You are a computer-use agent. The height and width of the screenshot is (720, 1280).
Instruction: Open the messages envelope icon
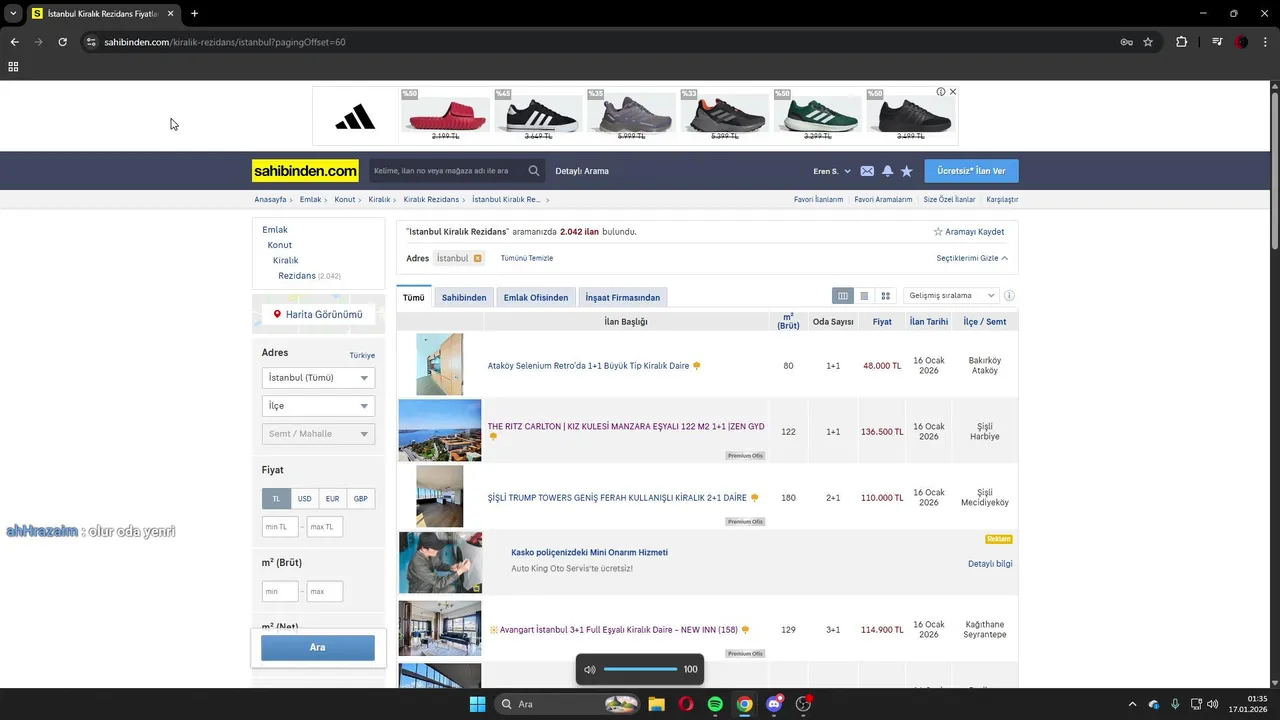point(867,171)
